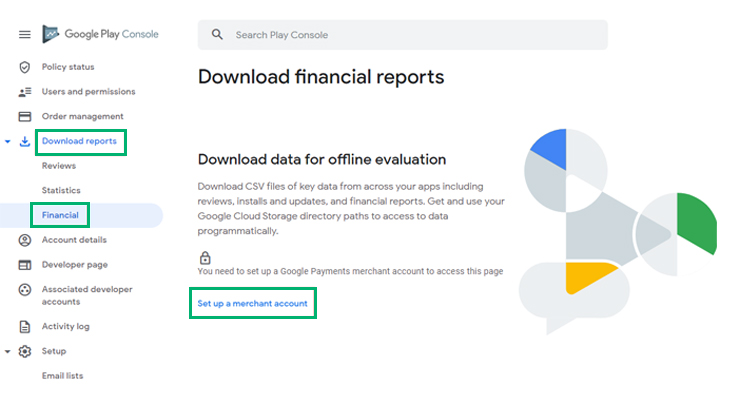Image resolution: width=730 pixels, height=400 pixels.
Task: Click the Order management card icon
Action: tap(25, 116)
